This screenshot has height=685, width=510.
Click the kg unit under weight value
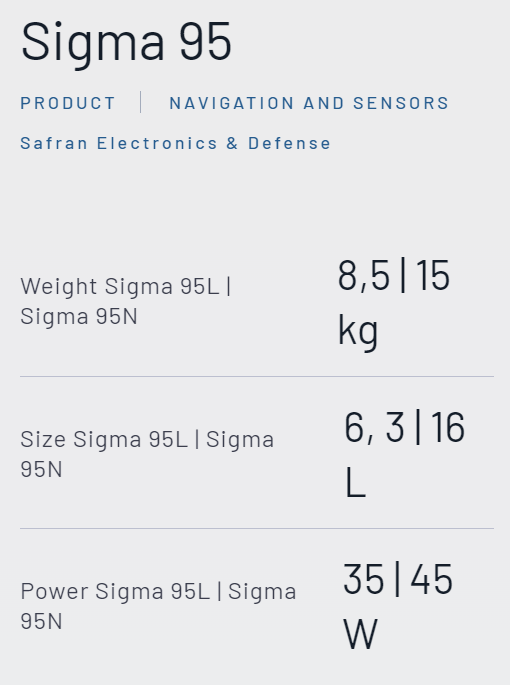[358, 331]
